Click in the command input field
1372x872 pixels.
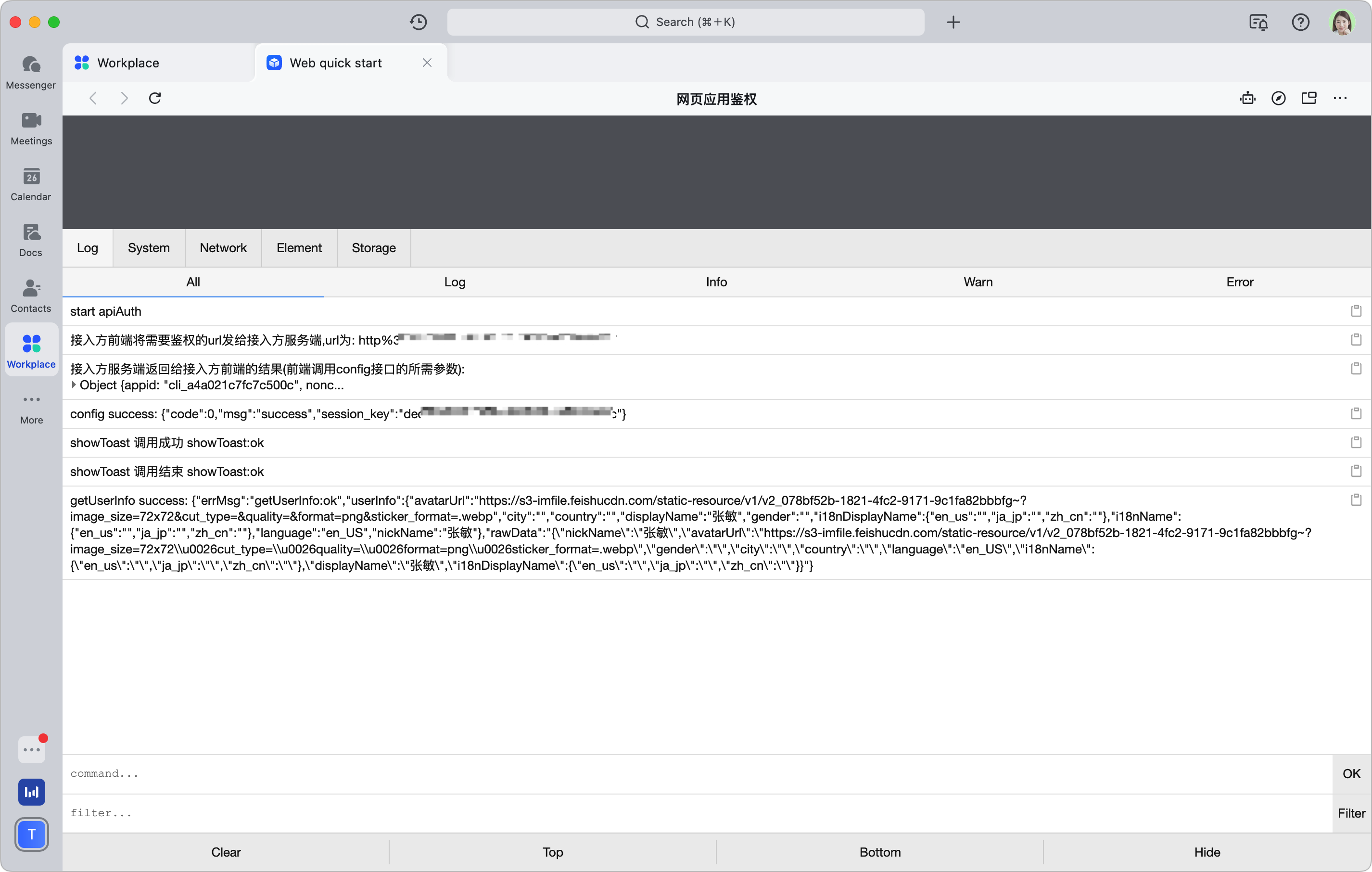click(x=399, y=773)
